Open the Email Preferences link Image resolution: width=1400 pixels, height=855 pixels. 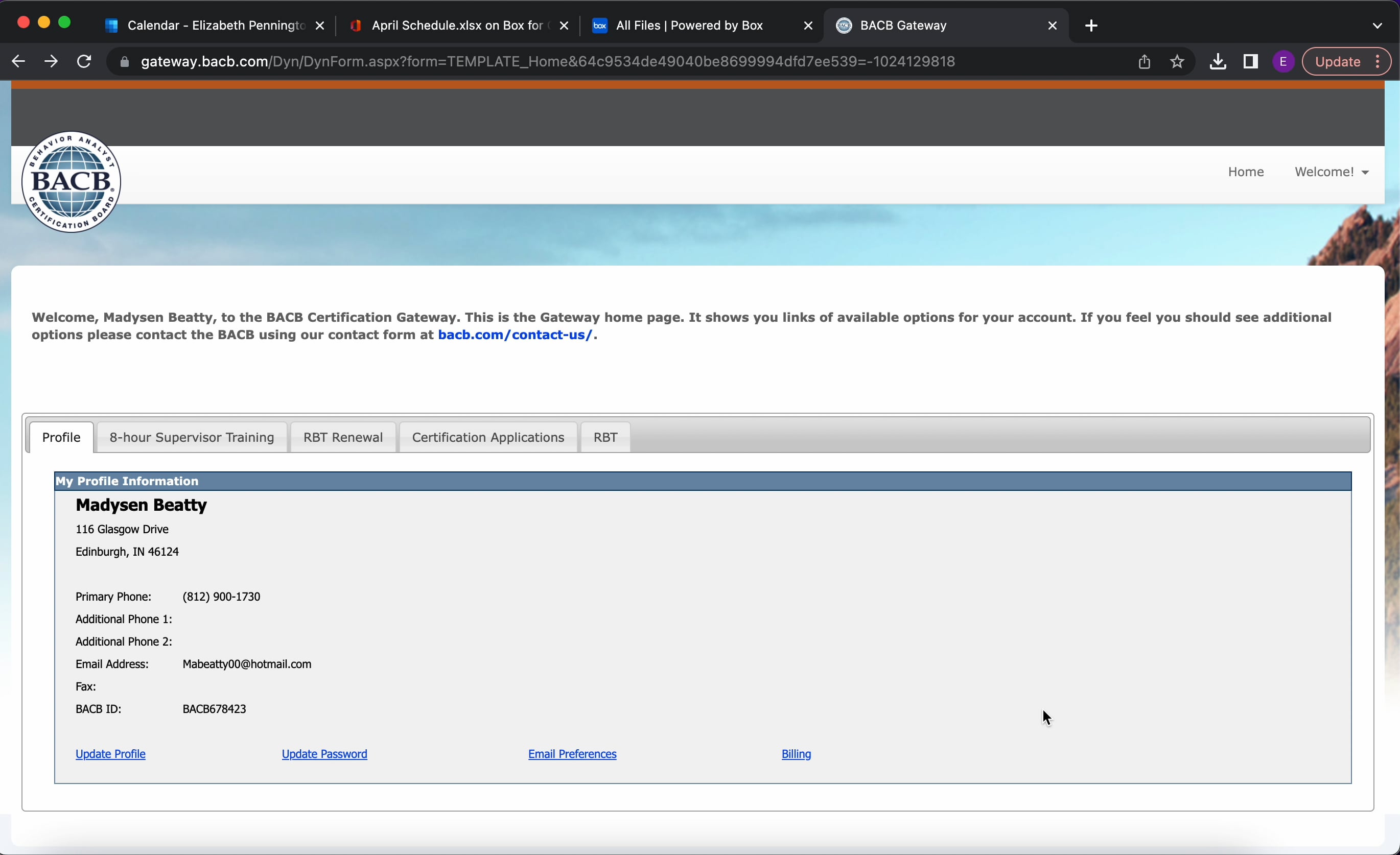coord(572,754)
